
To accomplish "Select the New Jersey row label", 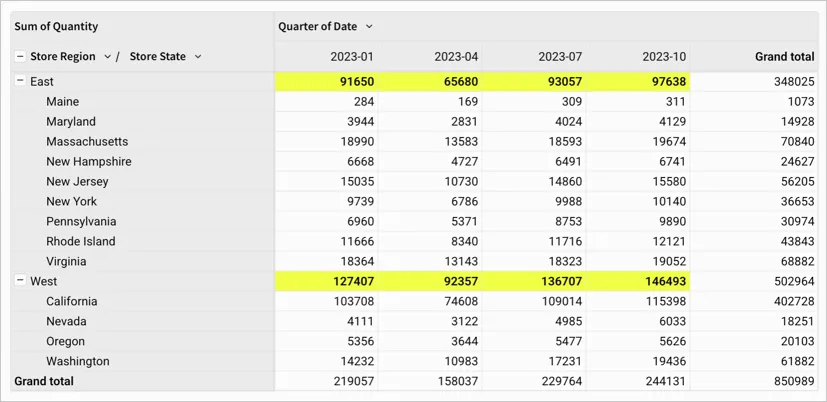I will pyautogui.click(x=77, y=181).
